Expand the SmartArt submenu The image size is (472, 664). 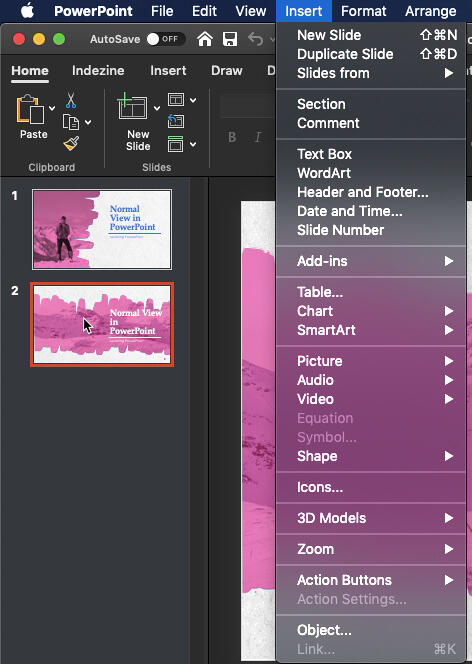(371, 330)
